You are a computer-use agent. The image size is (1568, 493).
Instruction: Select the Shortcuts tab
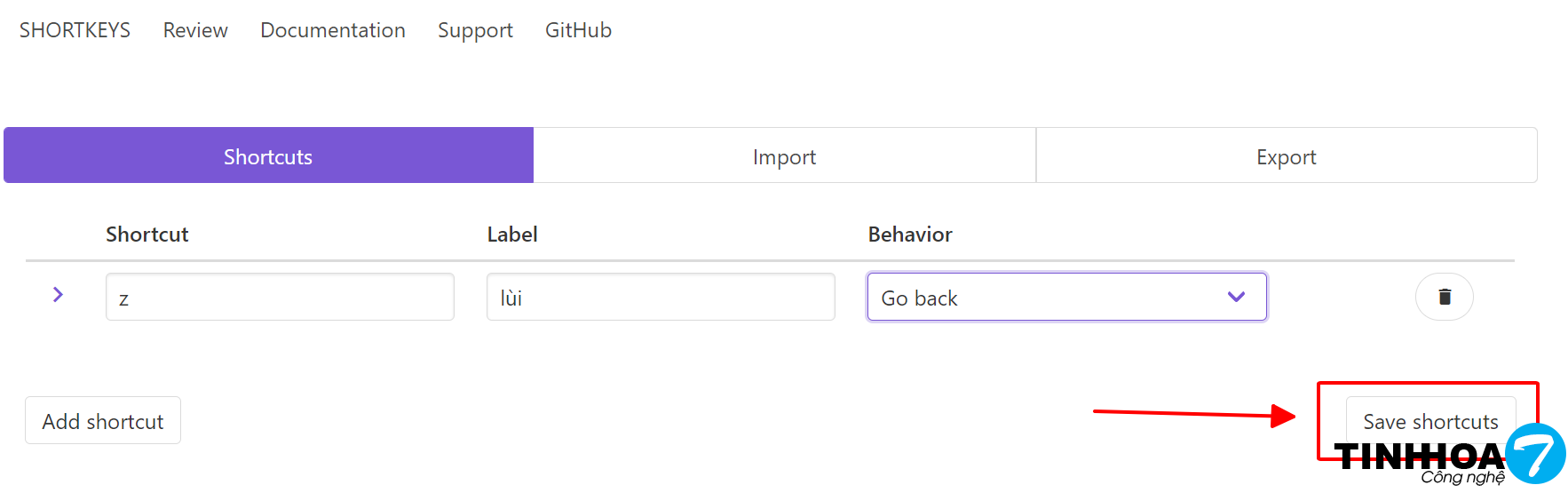tap(268, 156)
